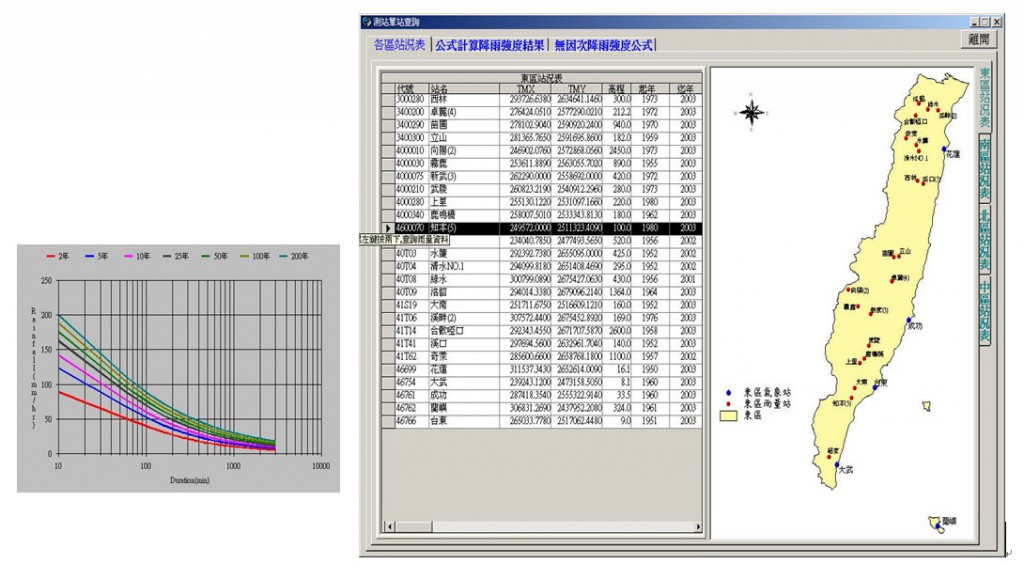Click the window title bar app icon

pos(366,22)
